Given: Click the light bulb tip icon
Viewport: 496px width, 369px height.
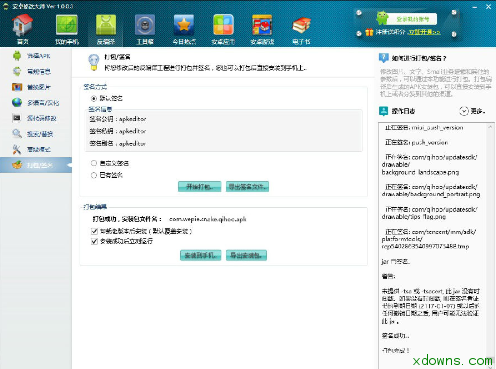Looking at the screenshot, I should (x=93, y=62).
